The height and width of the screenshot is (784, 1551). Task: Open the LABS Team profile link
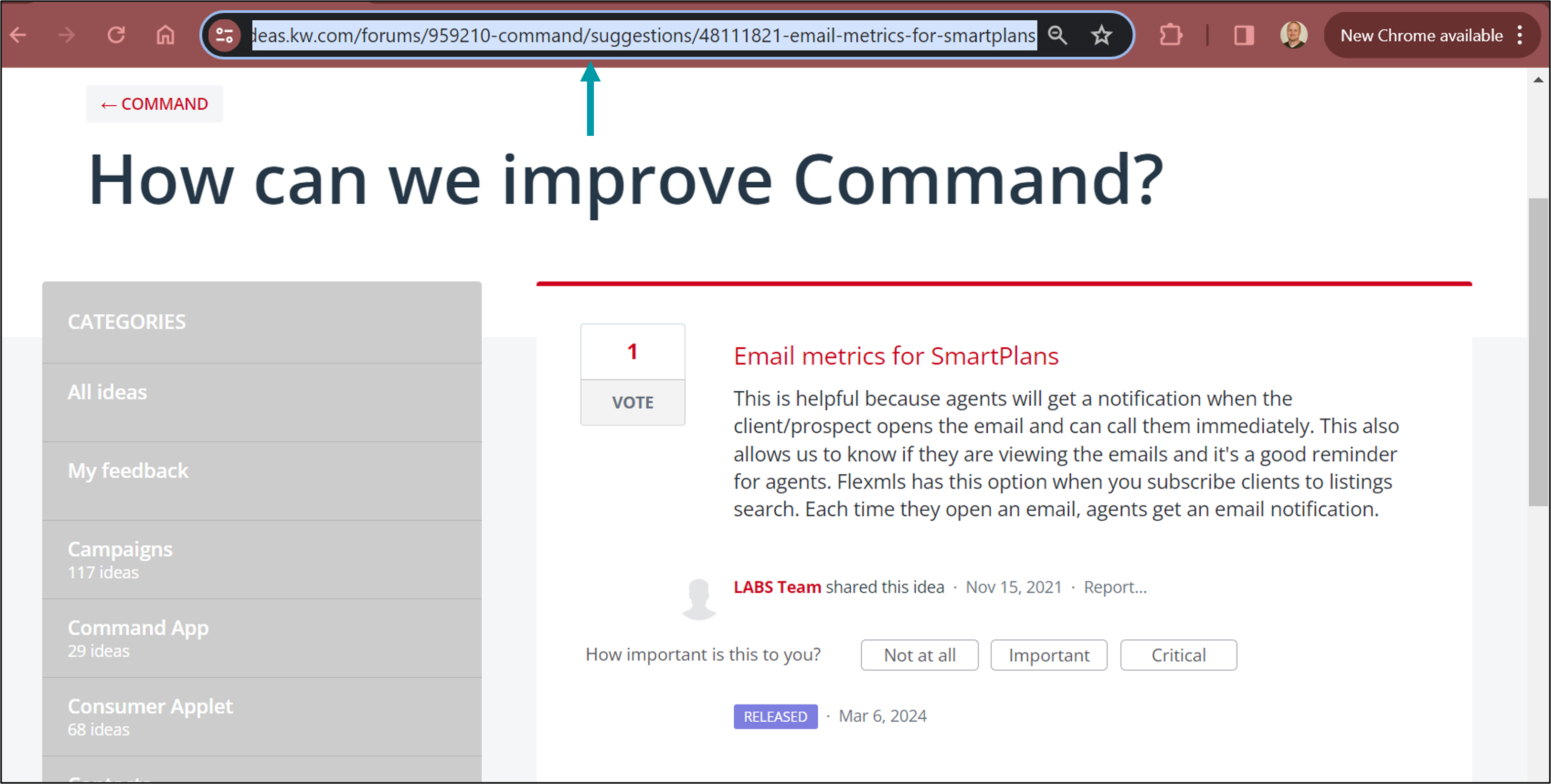pos(777,586)
